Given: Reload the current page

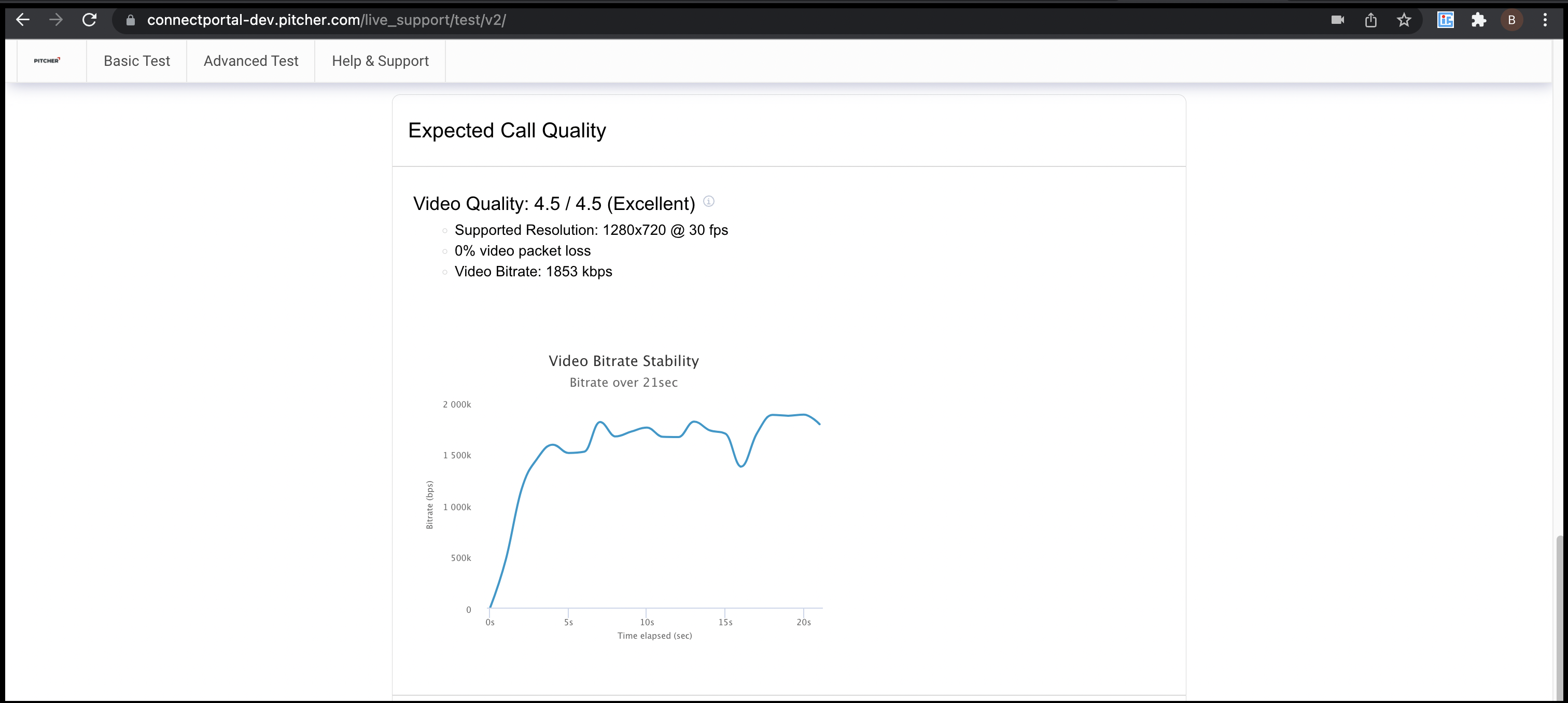Looking at the screenshot, I should click(90, 20).
